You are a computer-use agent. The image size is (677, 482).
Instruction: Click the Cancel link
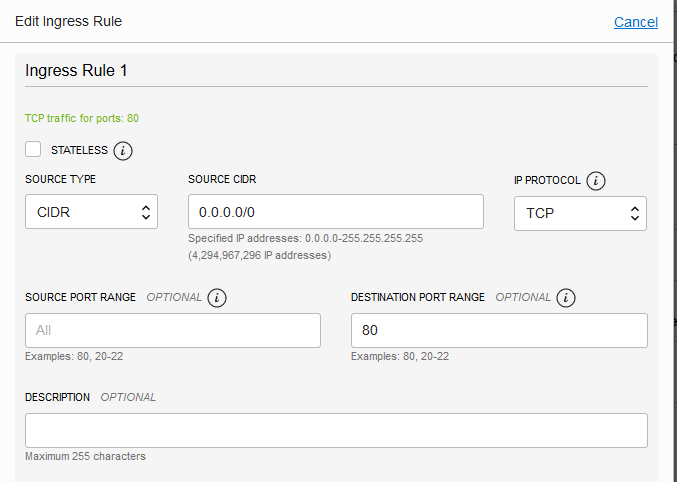[x=635, y=22]
